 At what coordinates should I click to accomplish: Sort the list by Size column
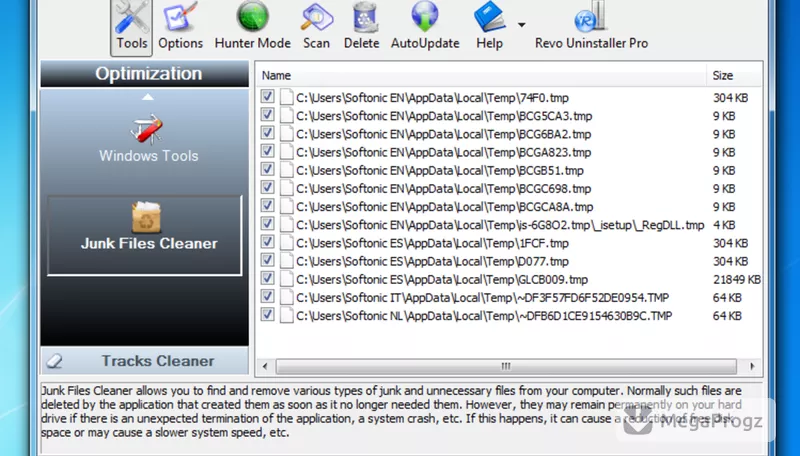coord(734,75)
